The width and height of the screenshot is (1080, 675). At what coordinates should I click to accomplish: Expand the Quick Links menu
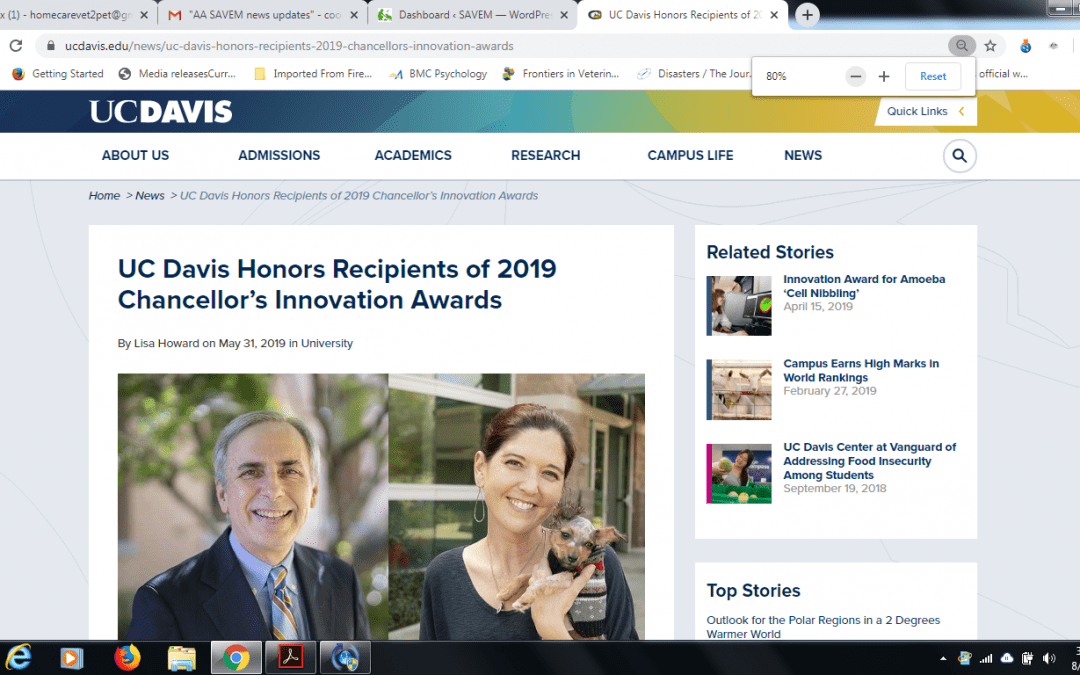click(x=925, y=111)
